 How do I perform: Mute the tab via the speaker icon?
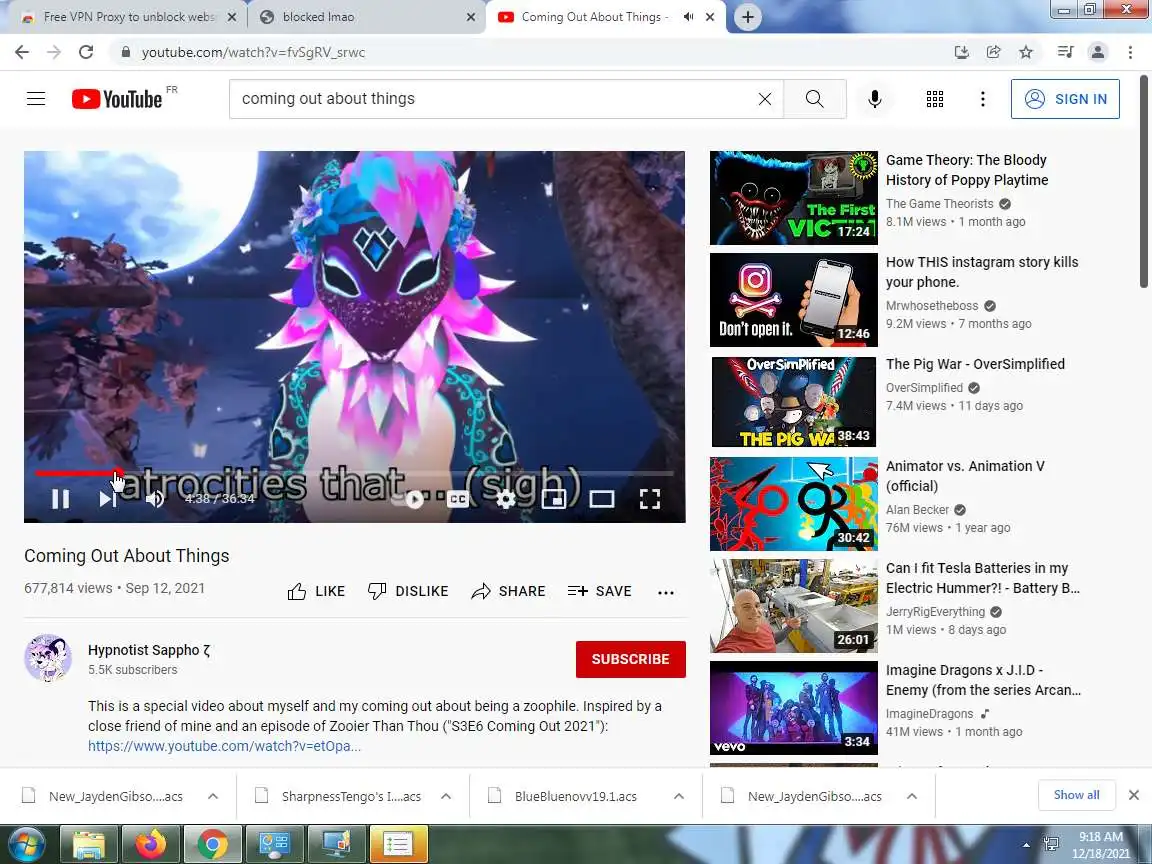coord(688,17)
